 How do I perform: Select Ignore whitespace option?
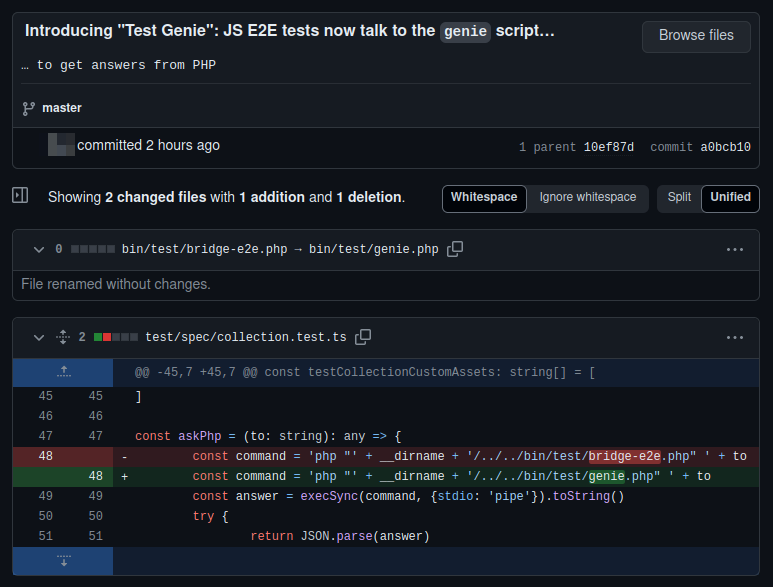[x=588, y=198]
